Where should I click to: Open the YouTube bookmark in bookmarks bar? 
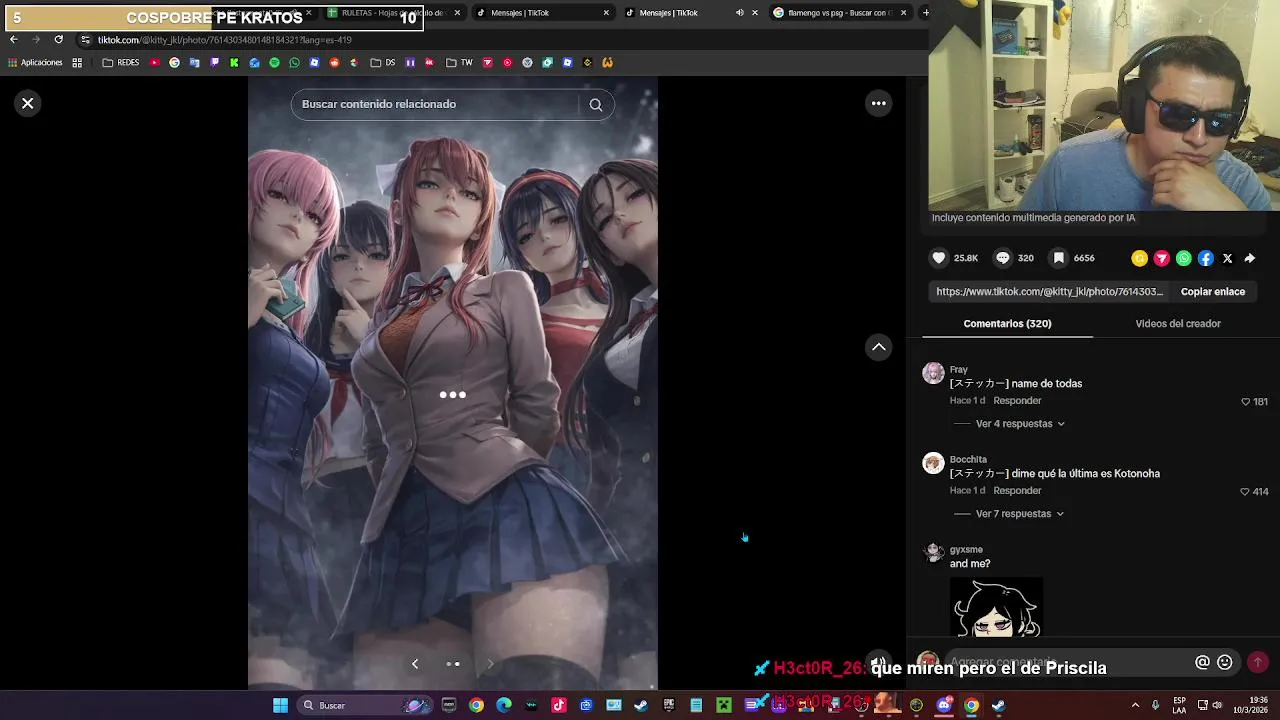[154, 63]
